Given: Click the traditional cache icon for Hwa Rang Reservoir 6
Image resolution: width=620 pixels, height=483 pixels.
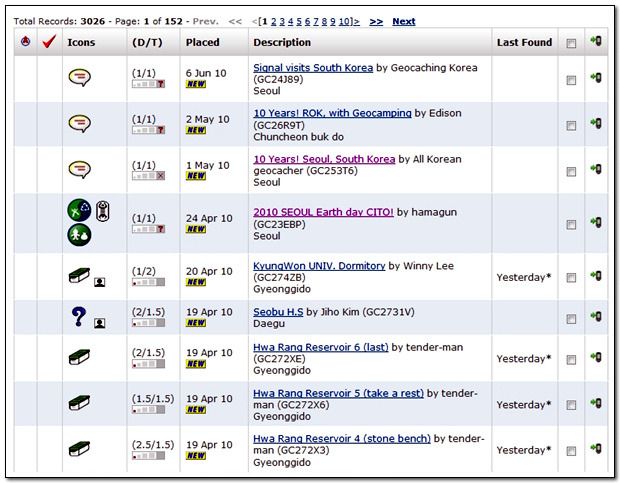Looking at the screenshot, I should click(79, 357).
